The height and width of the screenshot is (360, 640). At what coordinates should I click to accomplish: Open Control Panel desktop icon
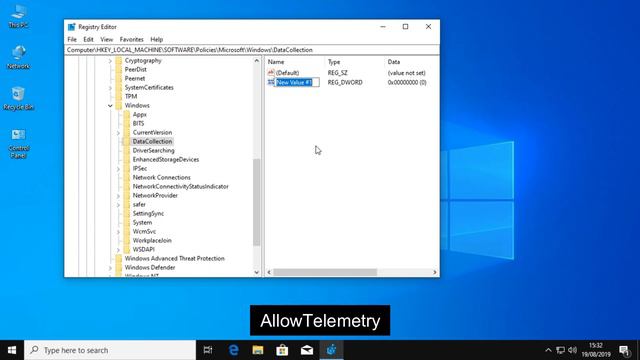click(x=18, y=143)
